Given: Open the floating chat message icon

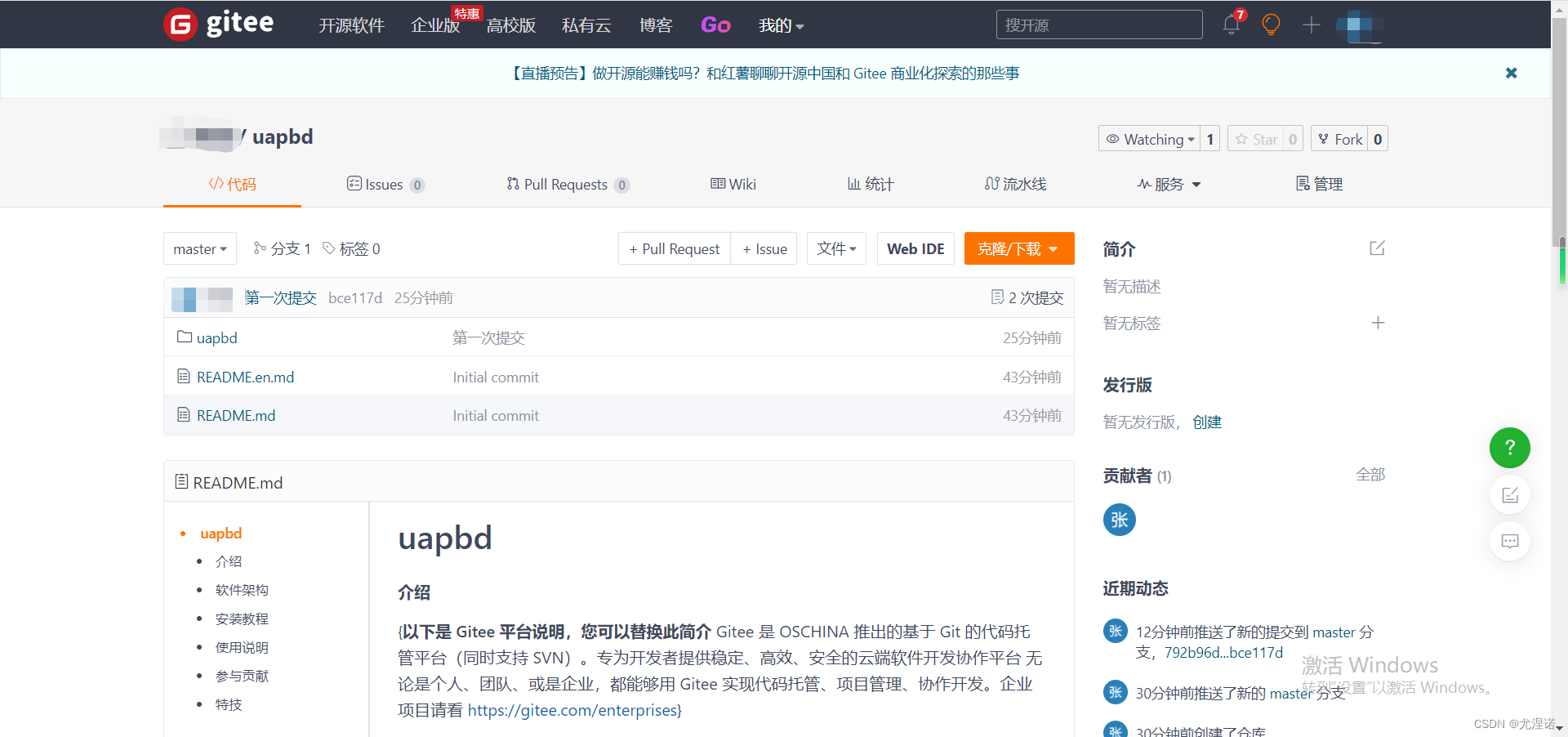Looking at the screenshot, I should tap(1509, 541).
